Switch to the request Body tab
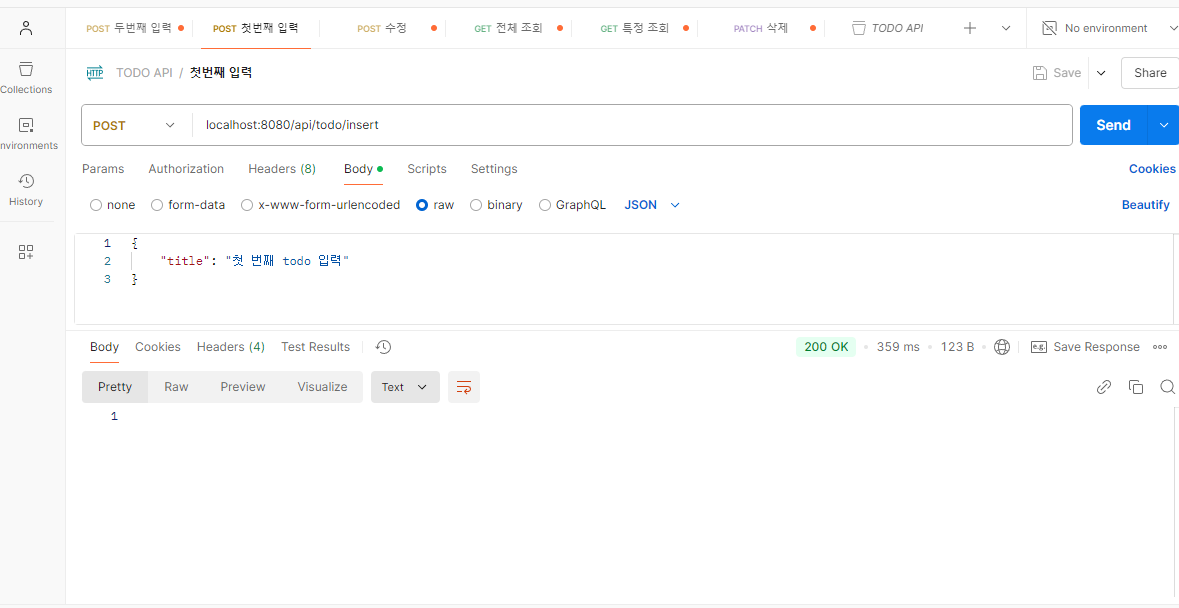Screen dimensions: 1179x608 pos(364,169)
